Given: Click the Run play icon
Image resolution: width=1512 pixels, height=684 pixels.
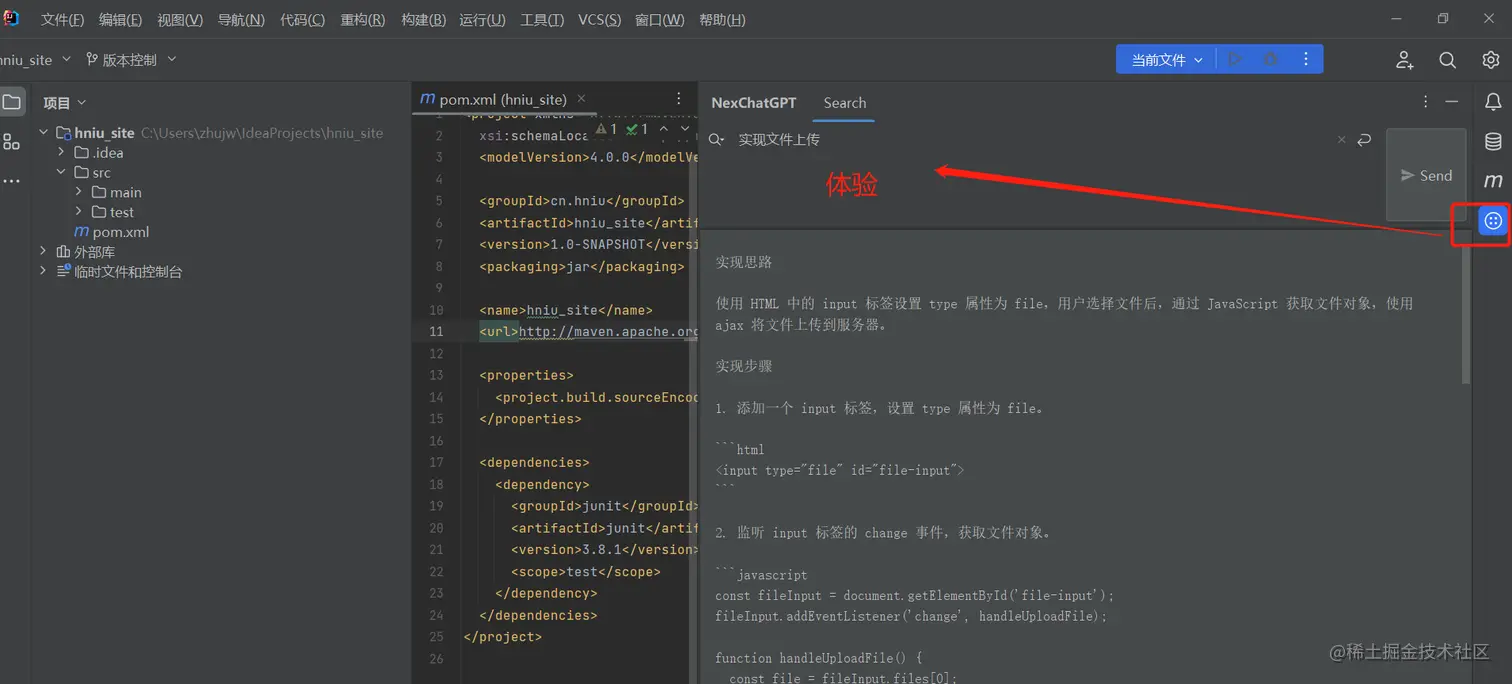Looking at the screenshot, I should tap(1236, 60).
